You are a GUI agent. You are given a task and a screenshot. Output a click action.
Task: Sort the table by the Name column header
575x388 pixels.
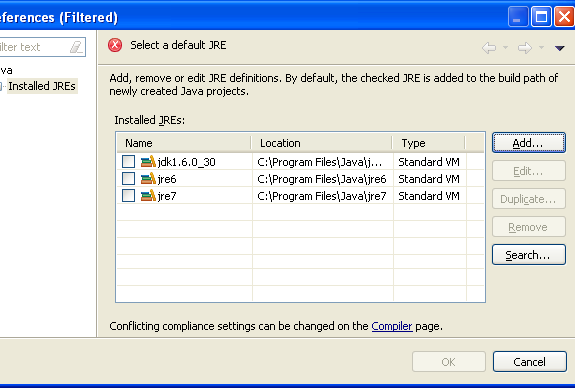pyautogui.click(x=184, y=143)
